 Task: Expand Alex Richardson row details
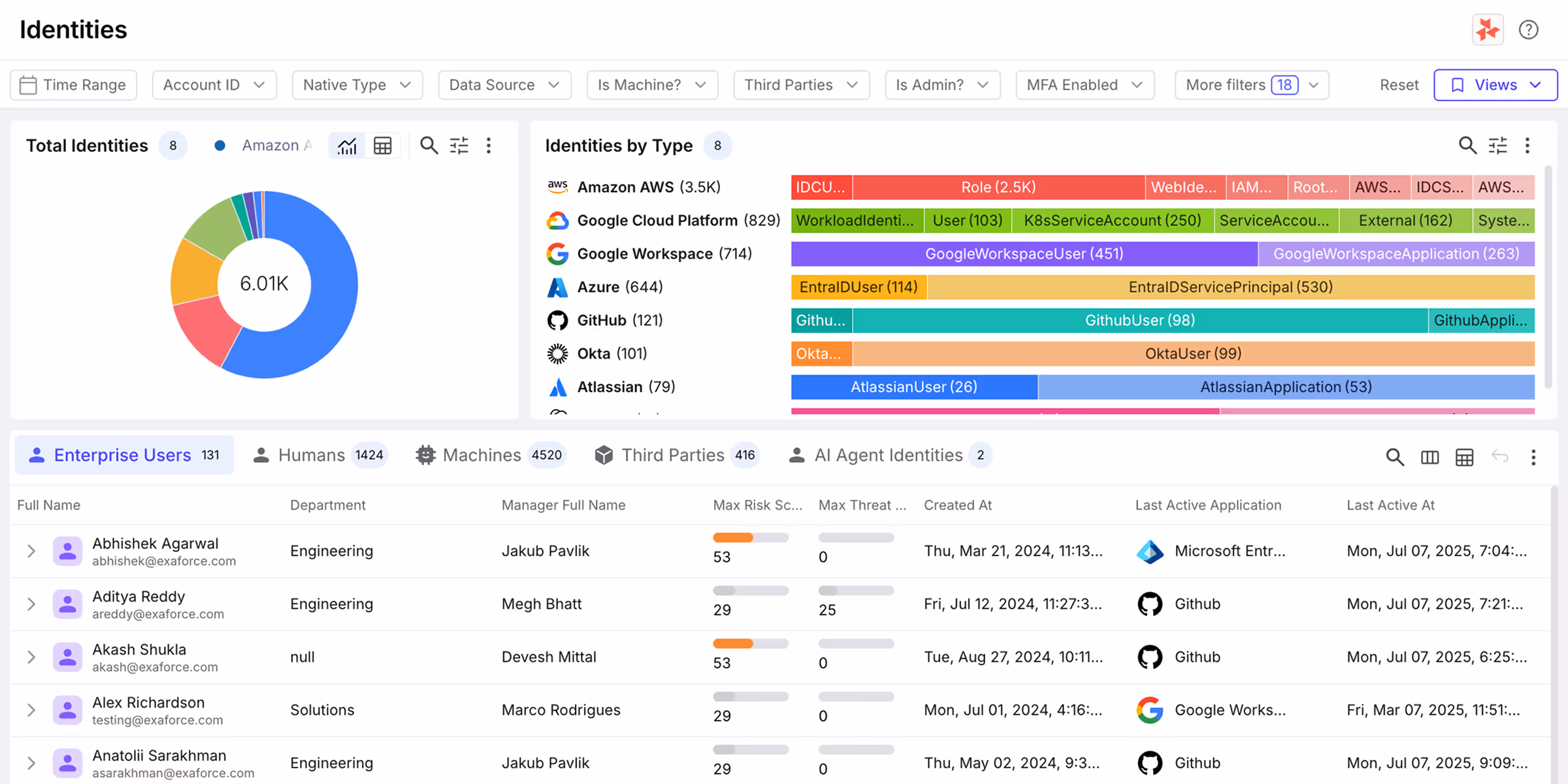31,710
